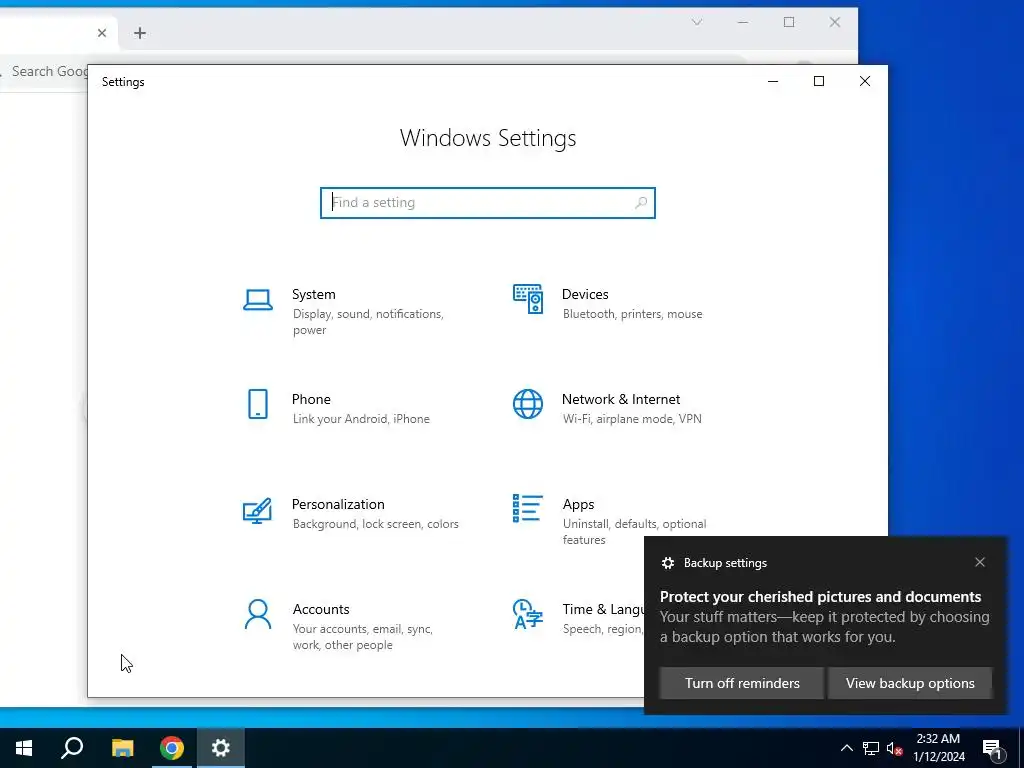
Task: Open the Devices keyboard and speaker icon
Action: (528, 299)
